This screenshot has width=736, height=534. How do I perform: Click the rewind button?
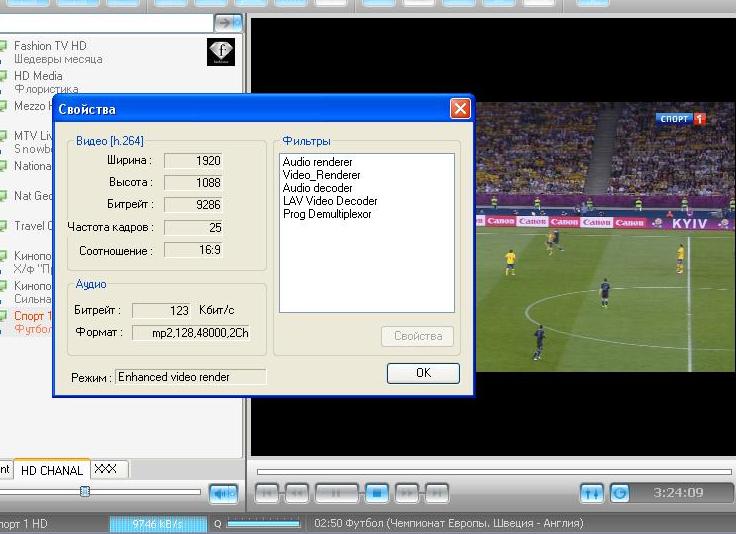pyautogui.click(x=297, y=492)
